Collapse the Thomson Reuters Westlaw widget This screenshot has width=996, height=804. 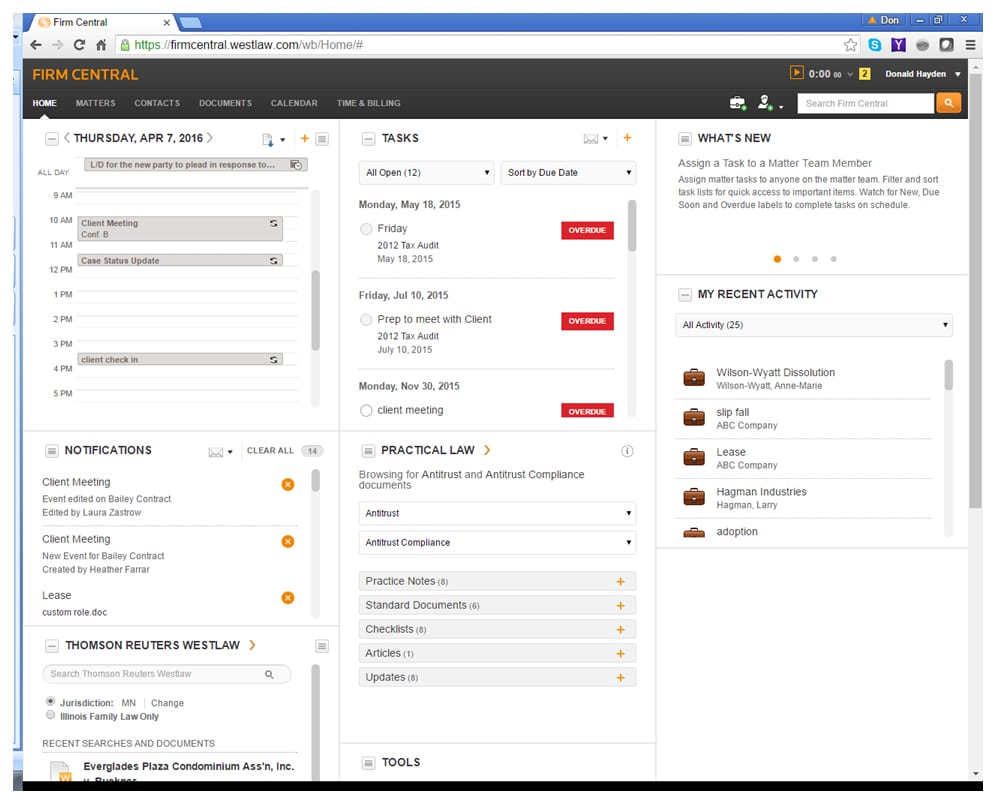(51, 646)
